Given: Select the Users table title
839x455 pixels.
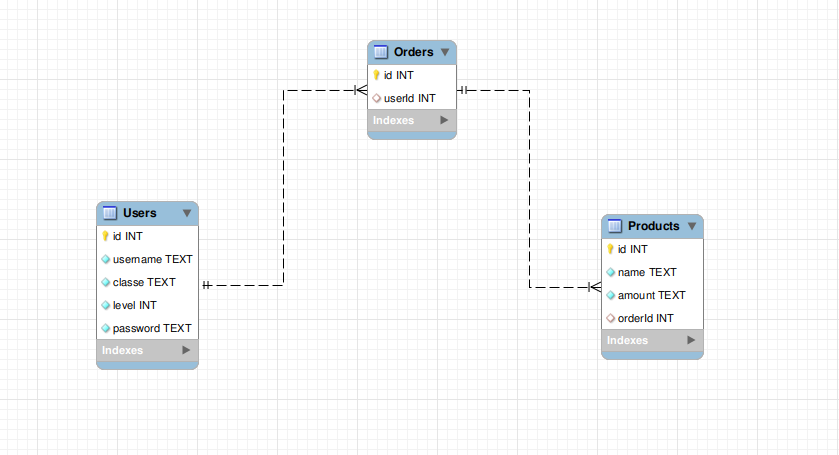Looking at the screenshot, I should pos(140,213).
